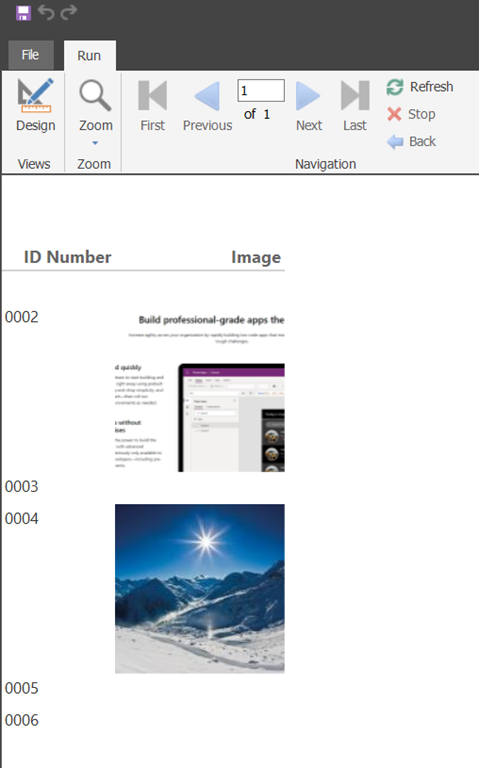Image resolution: width=479 pixels, height=768 pixels.
Task: Click the app screenshot image for 0002
Action: (200, 391)
